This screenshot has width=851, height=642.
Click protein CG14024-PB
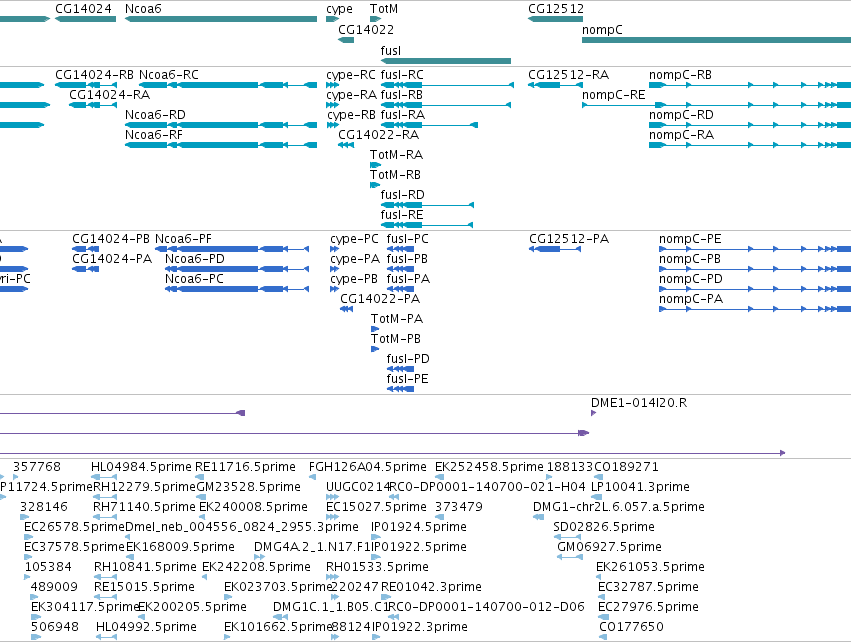[x=86, y=249]
